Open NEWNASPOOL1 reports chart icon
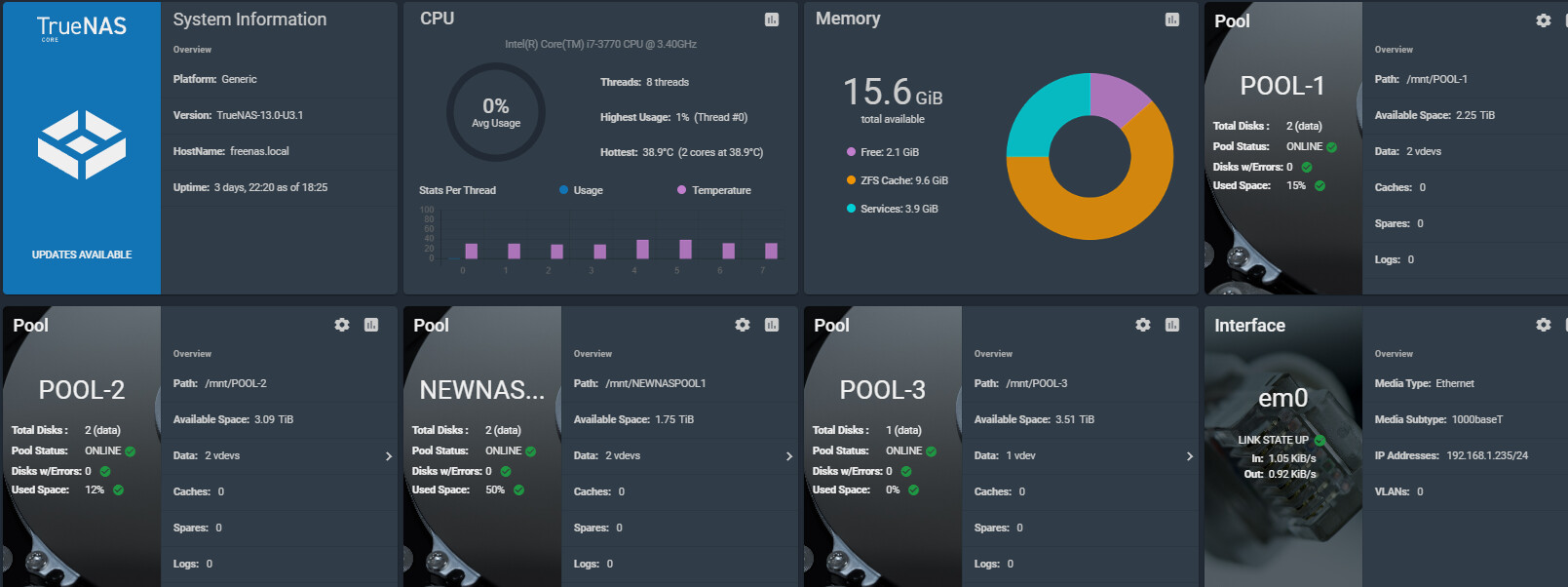Image resolution: width=1568 pixels, height=587 pixels. 772,325
